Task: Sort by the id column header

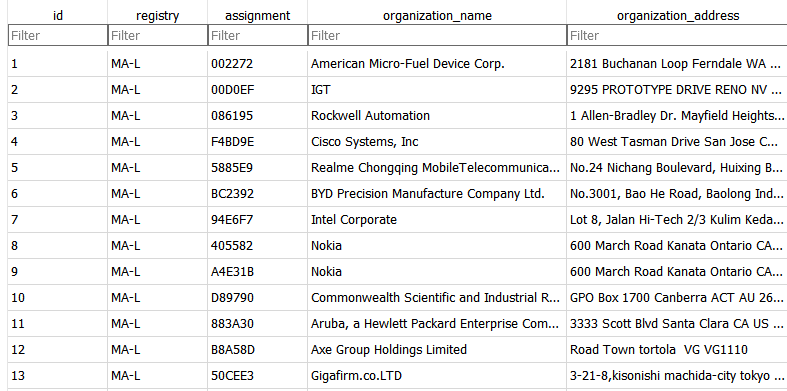Action: (x=58, y=15)
